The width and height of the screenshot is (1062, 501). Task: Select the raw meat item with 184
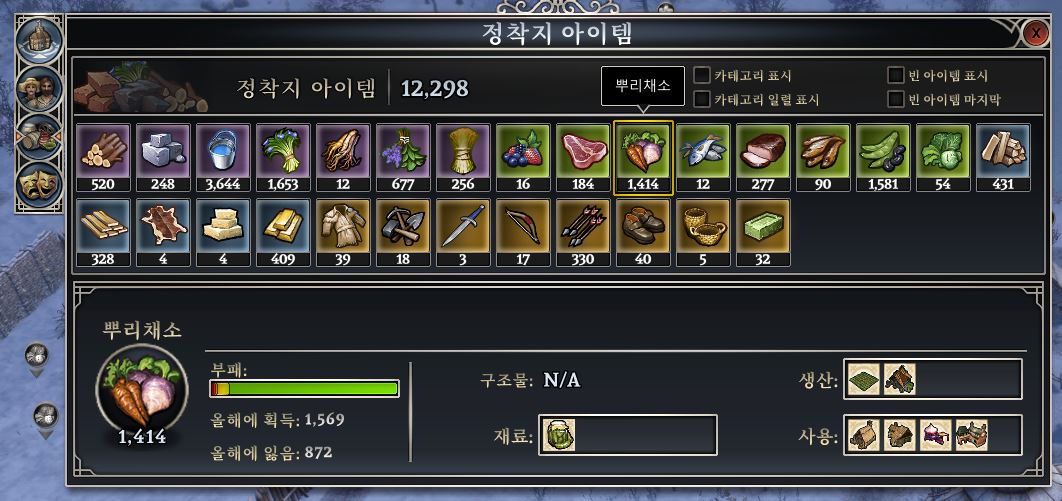click(583, 157)
